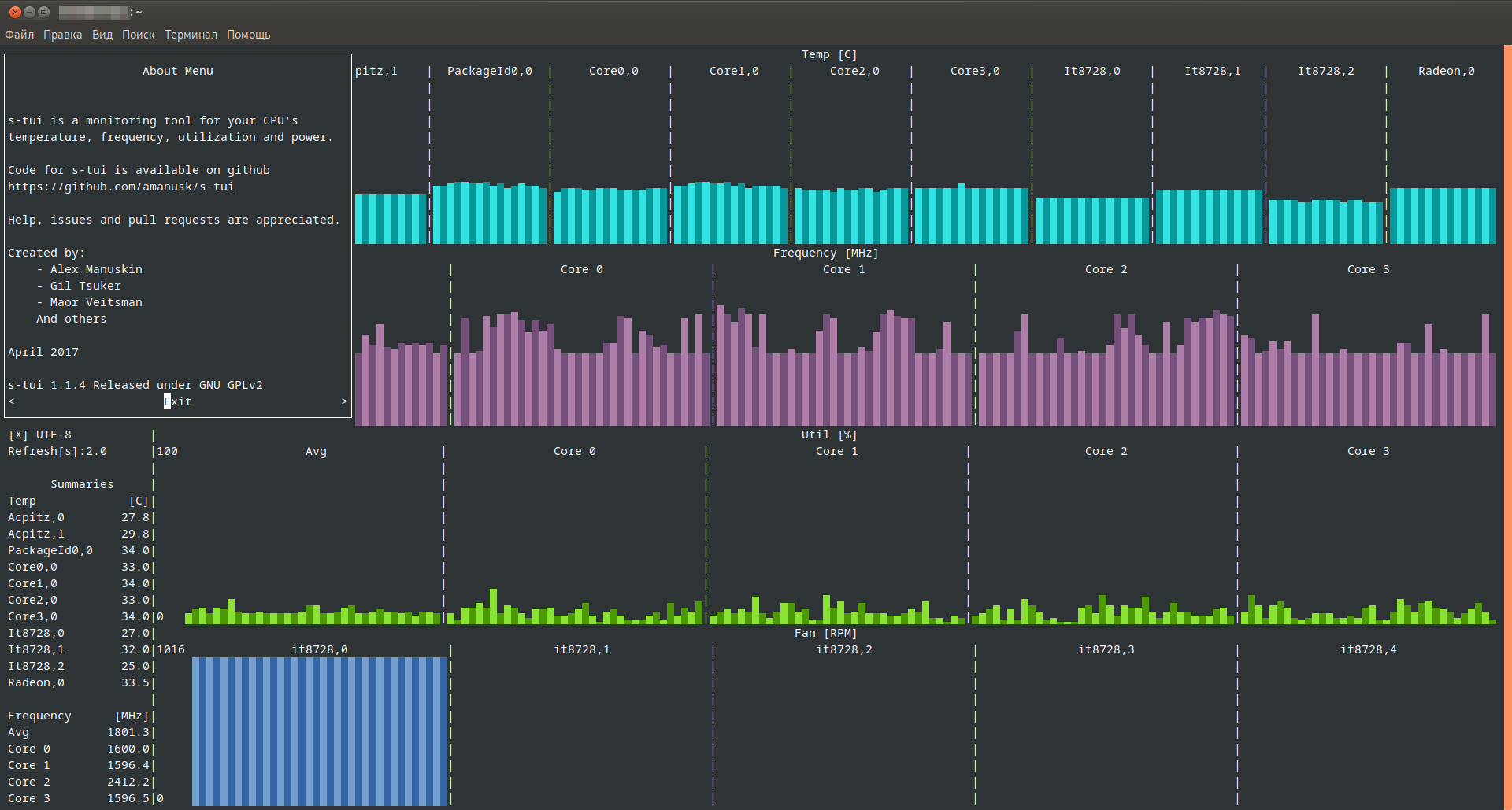Close the terminal window with red button
The width and height of the screenshot is (1512, 810).
click(x=15, y=12)
